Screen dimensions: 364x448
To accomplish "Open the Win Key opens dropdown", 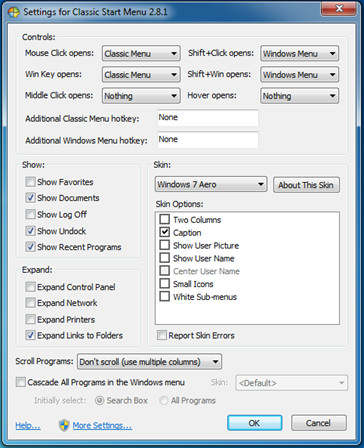I will pos(141,74).
